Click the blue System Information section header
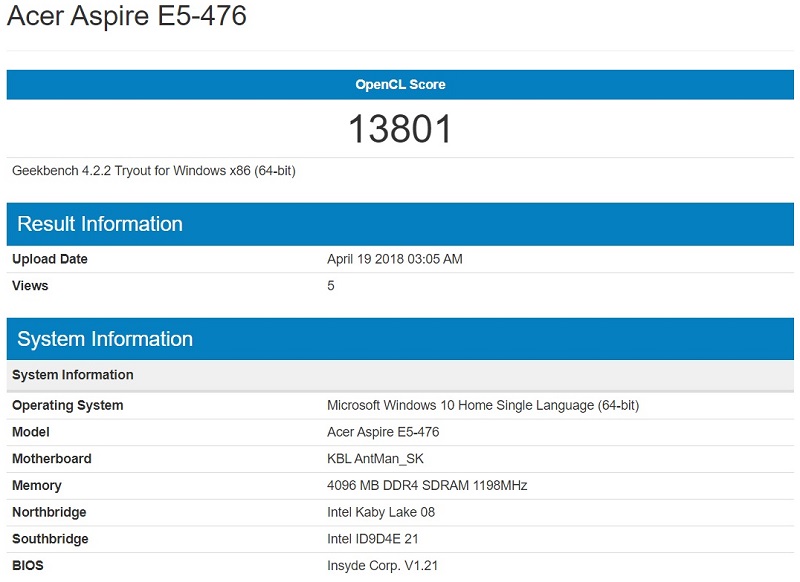Viewport: 800px width, 582px height. 105,339
